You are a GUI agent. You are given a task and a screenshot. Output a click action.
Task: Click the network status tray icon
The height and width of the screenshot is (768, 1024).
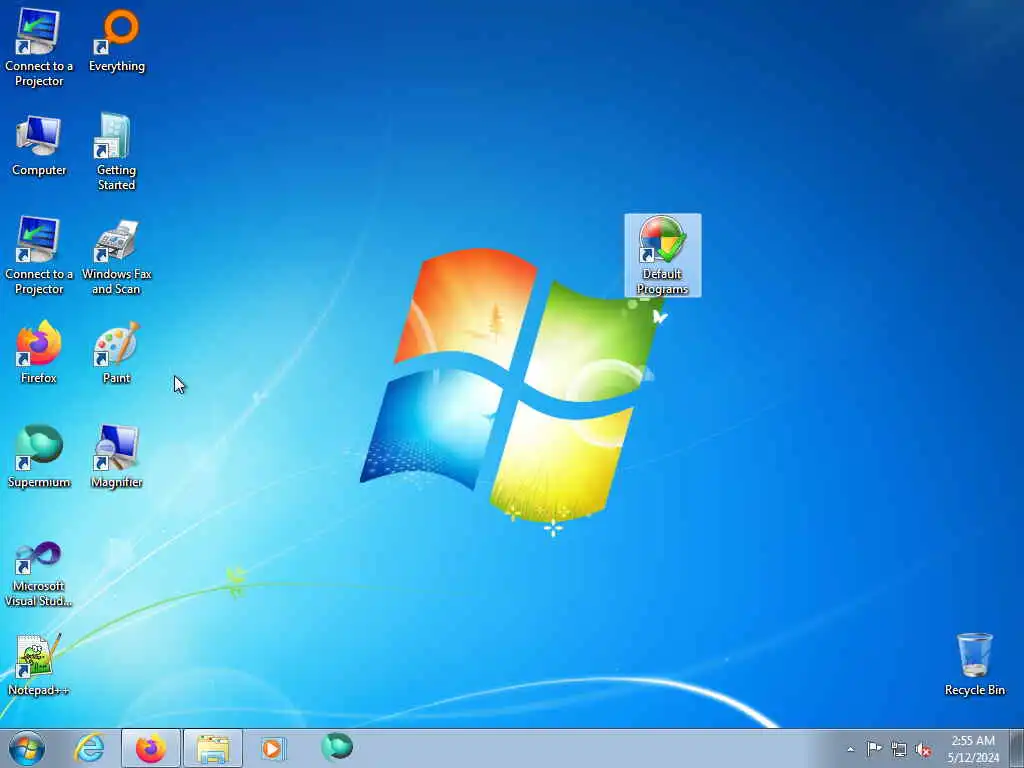(899, 749)
